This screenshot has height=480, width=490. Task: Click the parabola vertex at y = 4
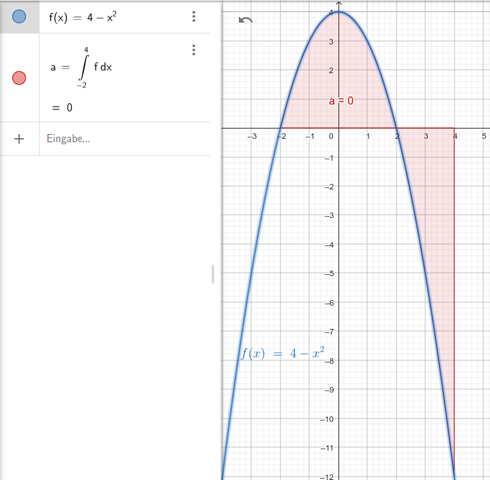(x=339, y=12)
